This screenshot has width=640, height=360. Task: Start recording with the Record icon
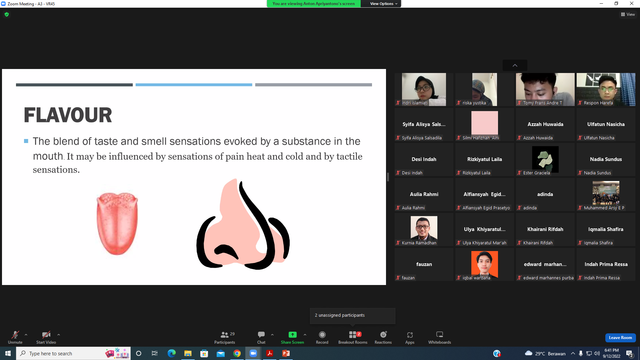(x=322, y=335)
